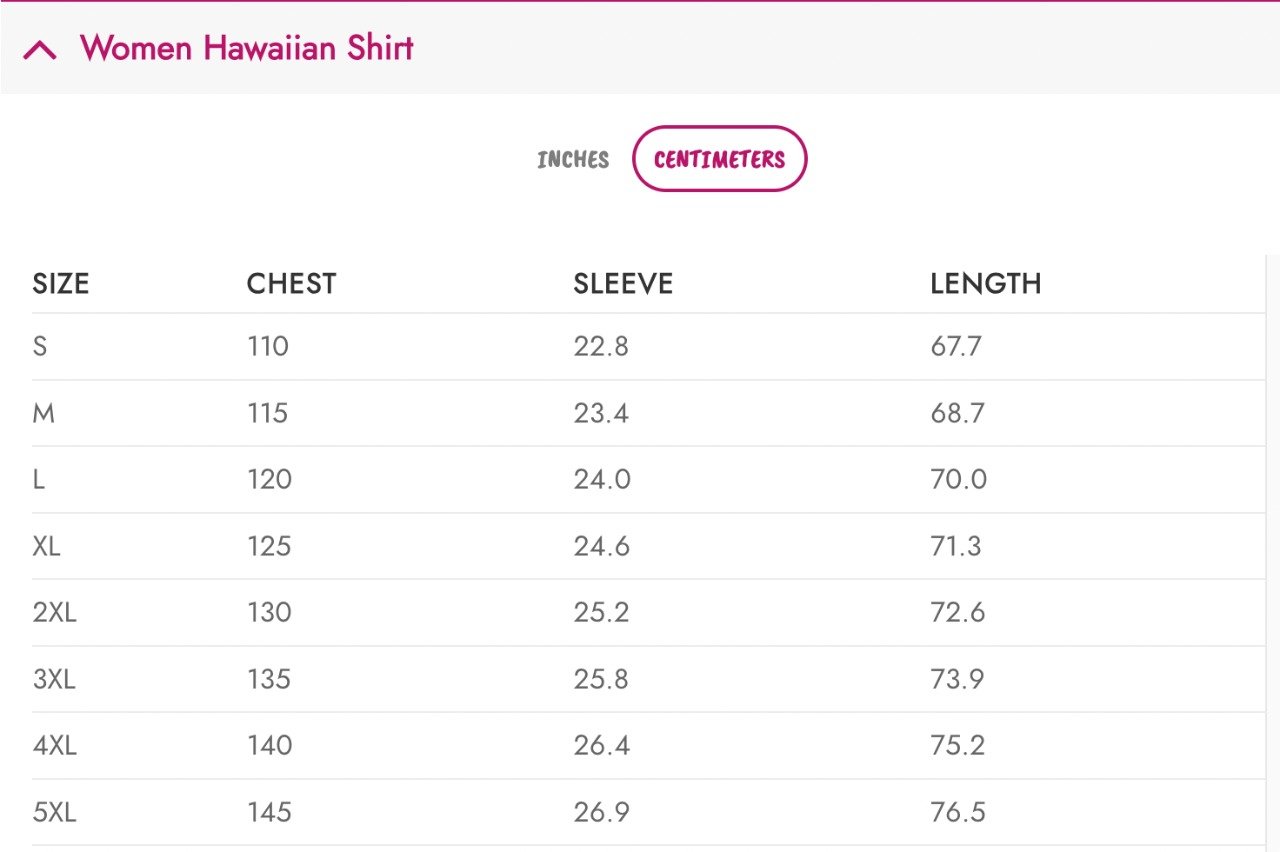Click sleeve value 25.2 for 2XL
The width and height of the screenshot is (1280, 852).
(601, 612)
